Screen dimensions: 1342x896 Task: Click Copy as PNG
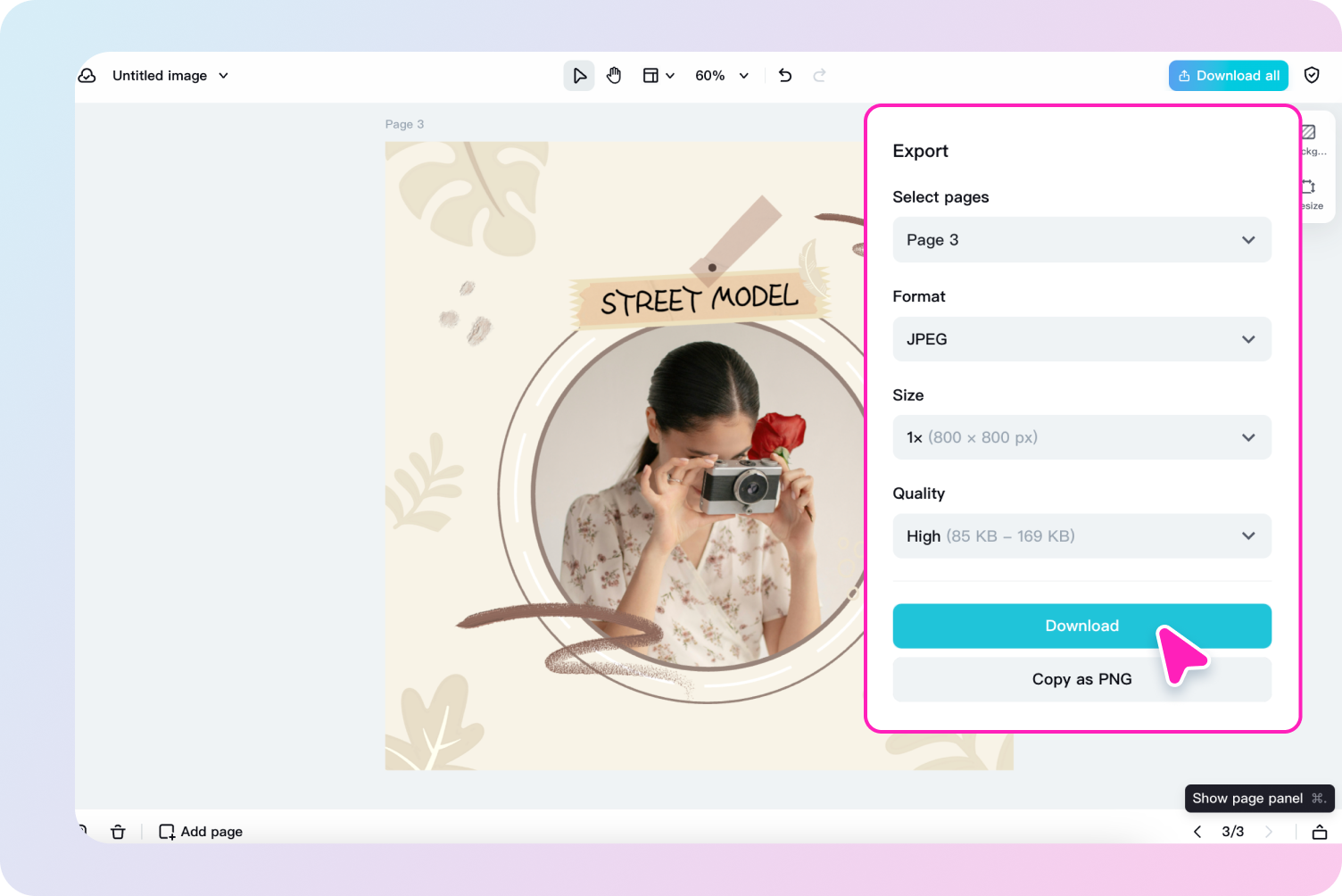click(1081, 679)
